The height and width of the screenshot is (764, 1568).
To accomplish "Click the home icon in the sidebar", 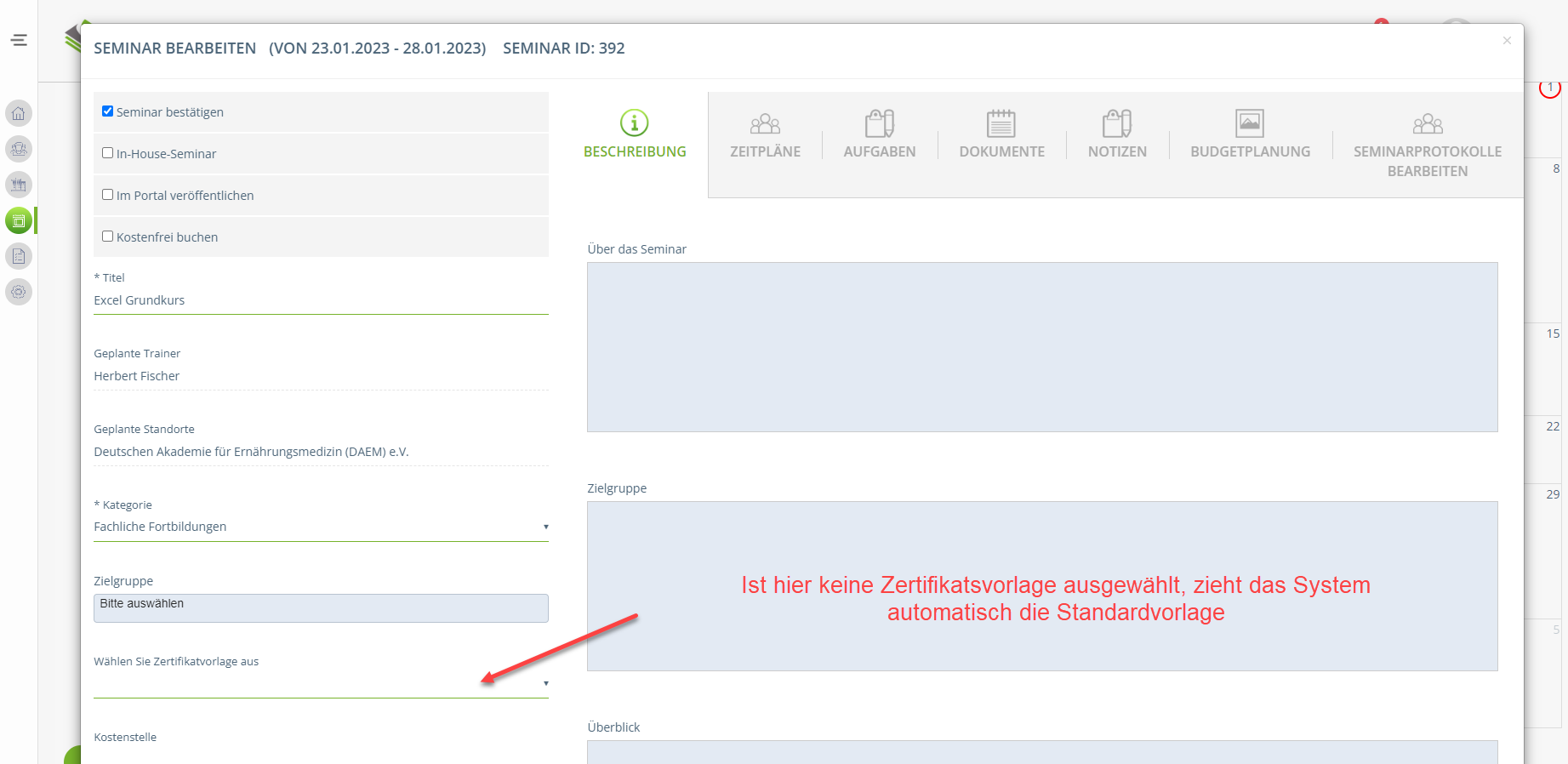I will point(19,113).
